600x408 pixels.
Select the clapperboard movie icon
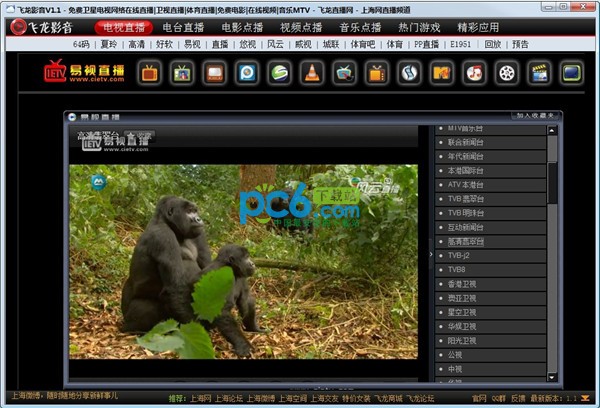click(540, 72)
